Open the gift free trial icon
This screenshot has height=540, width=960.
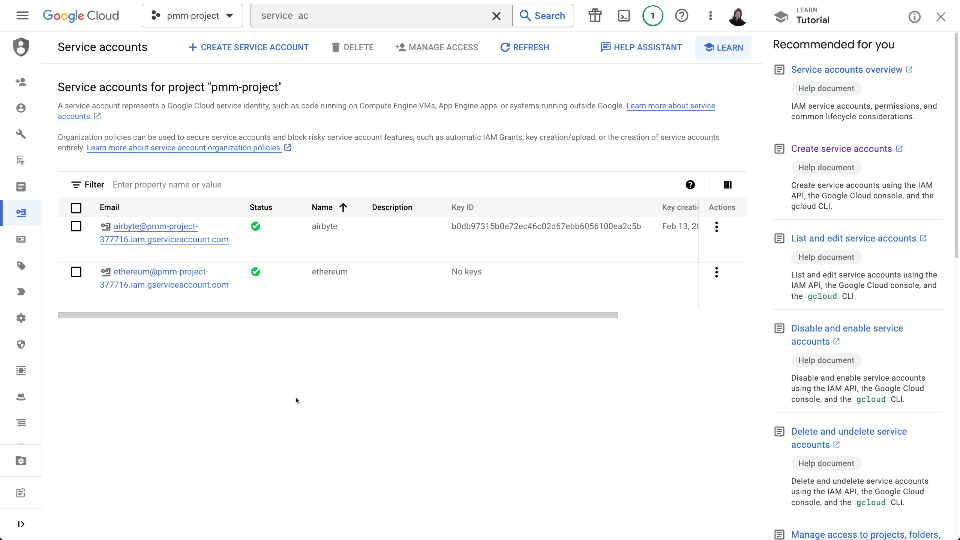tap(595, 16)
